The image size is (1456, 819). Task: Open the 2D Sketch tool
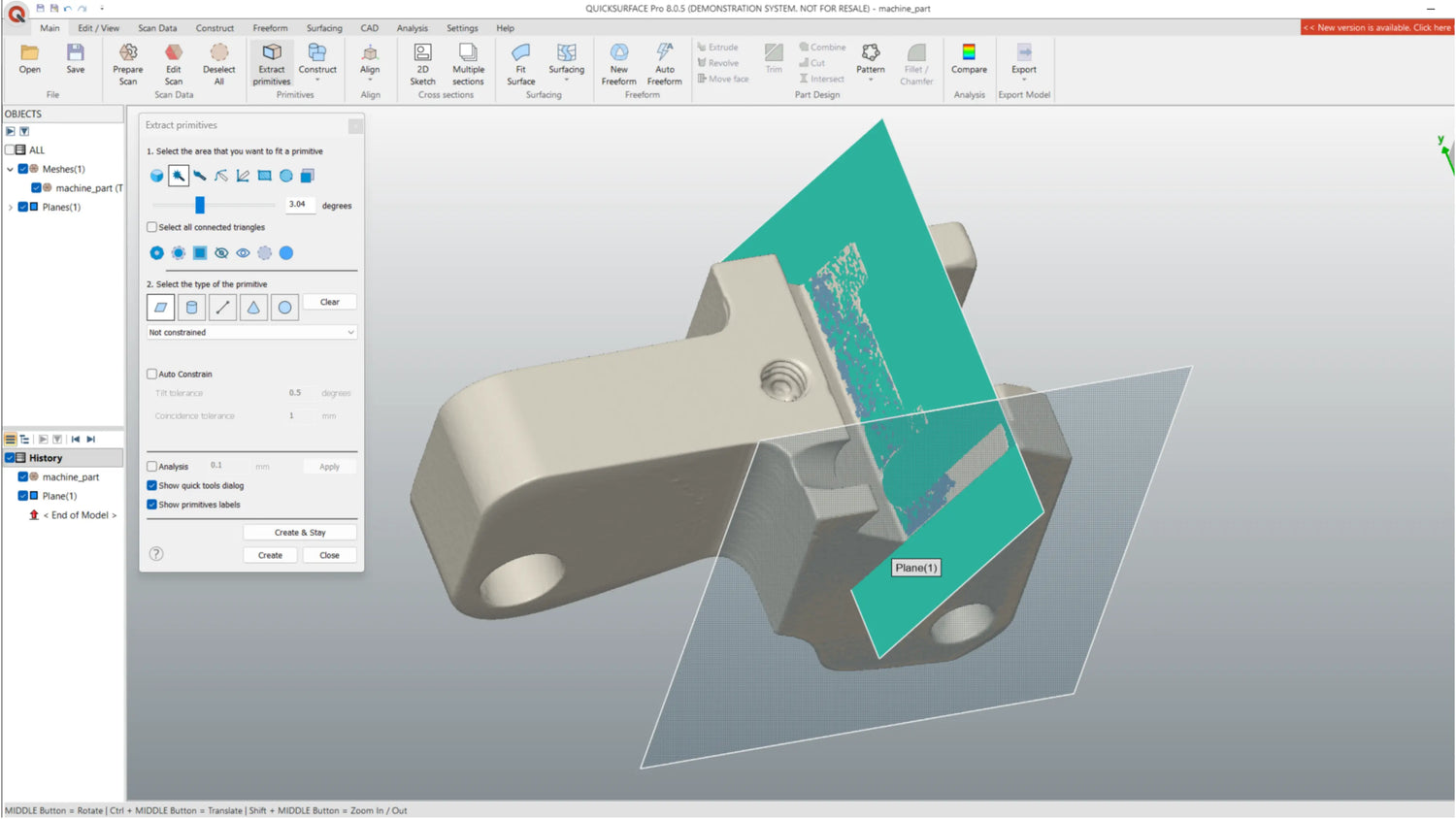click(422, 62)
